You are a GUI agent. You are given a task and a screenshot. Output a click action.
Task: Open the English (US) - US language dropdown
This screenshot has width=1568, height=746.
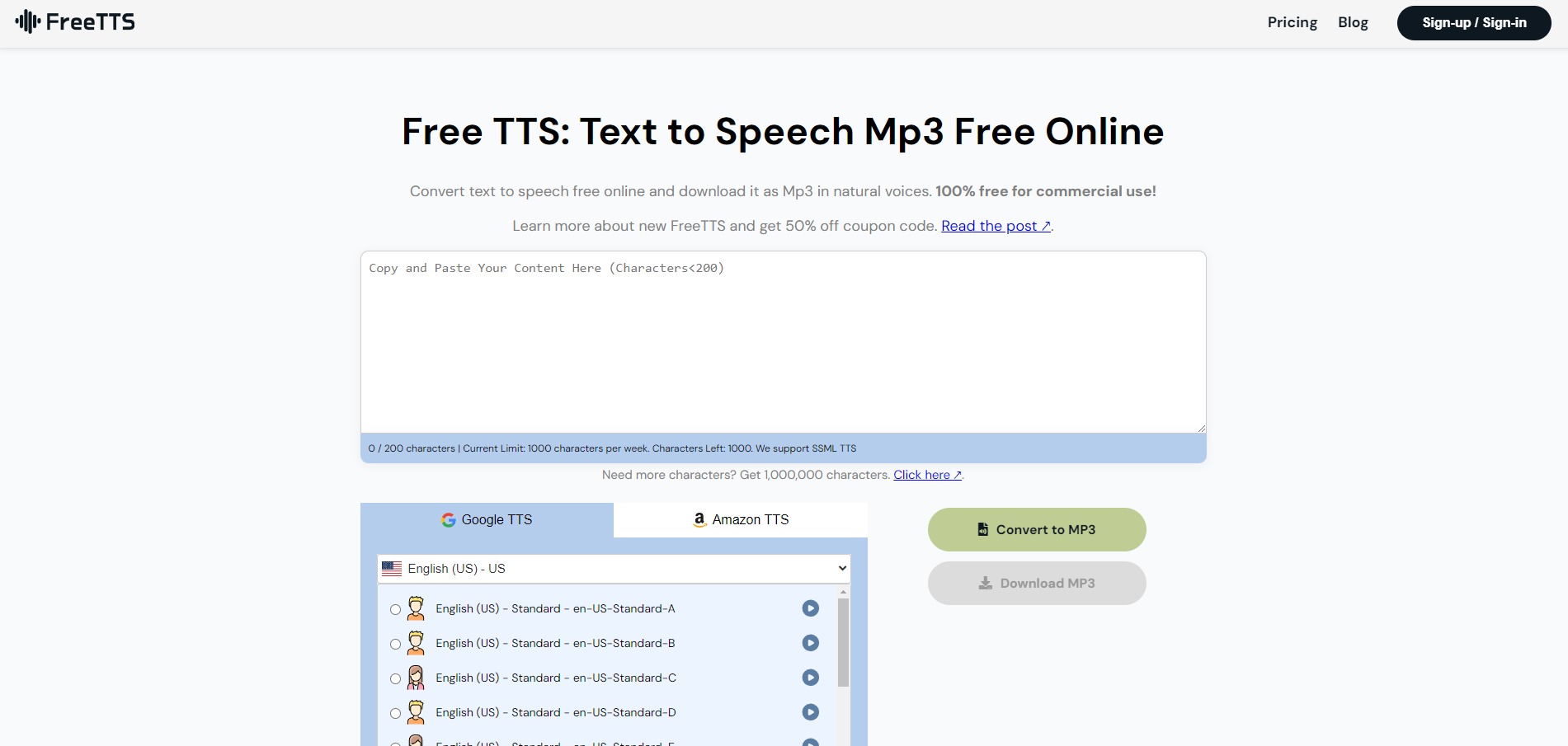614,569
